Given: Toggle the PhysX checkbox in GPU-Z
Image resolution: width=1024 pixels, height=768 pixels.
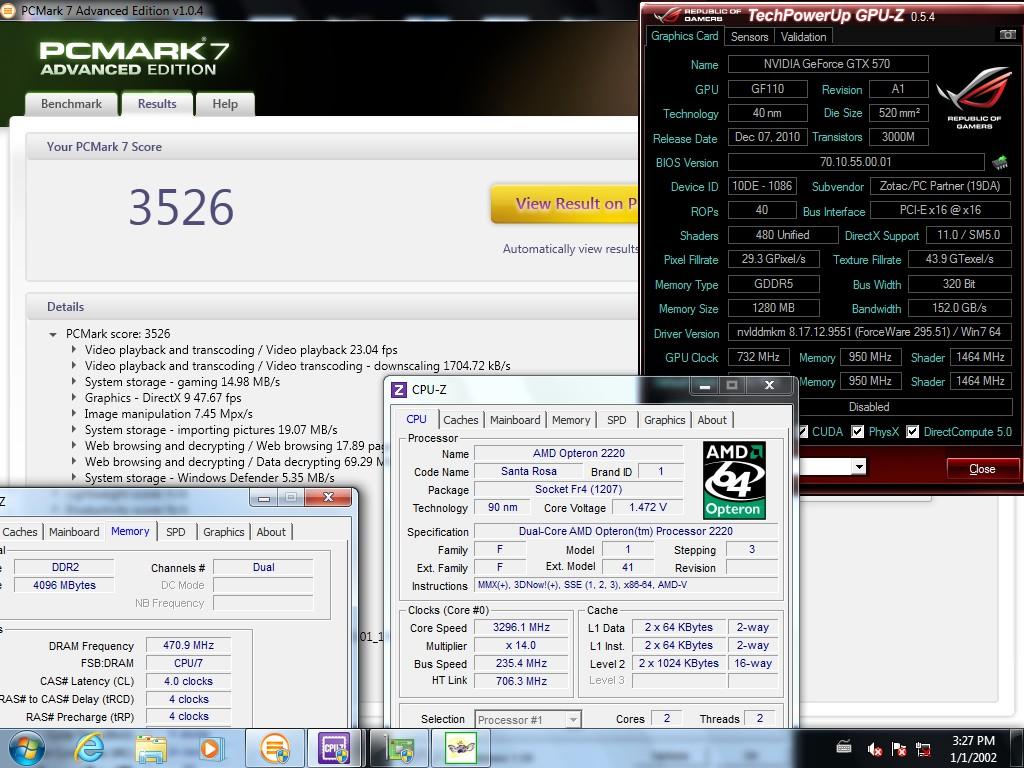Looking at the screenshot, I should pos(857,432).
